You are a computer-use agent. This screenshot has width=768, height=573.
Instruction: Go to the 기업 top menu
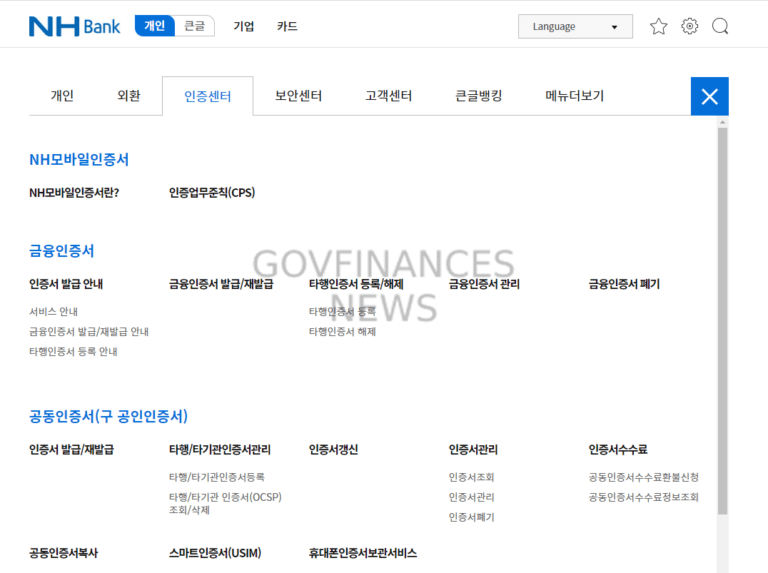(243, 26)
